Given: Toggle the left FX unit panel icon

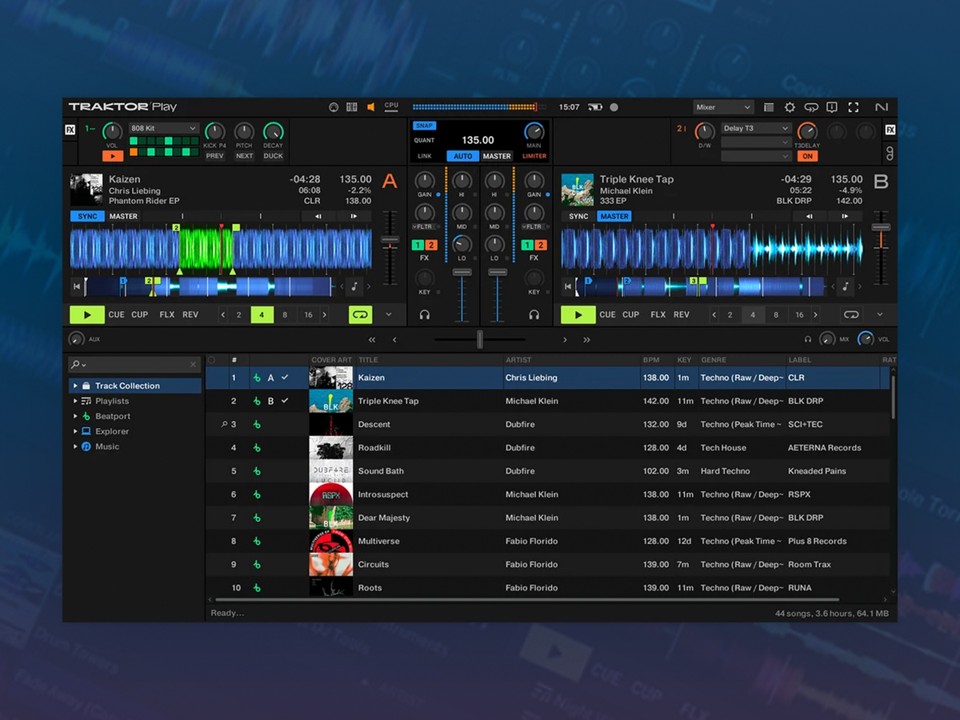Looking at the screenshot, I should click(x=70, y=130).
